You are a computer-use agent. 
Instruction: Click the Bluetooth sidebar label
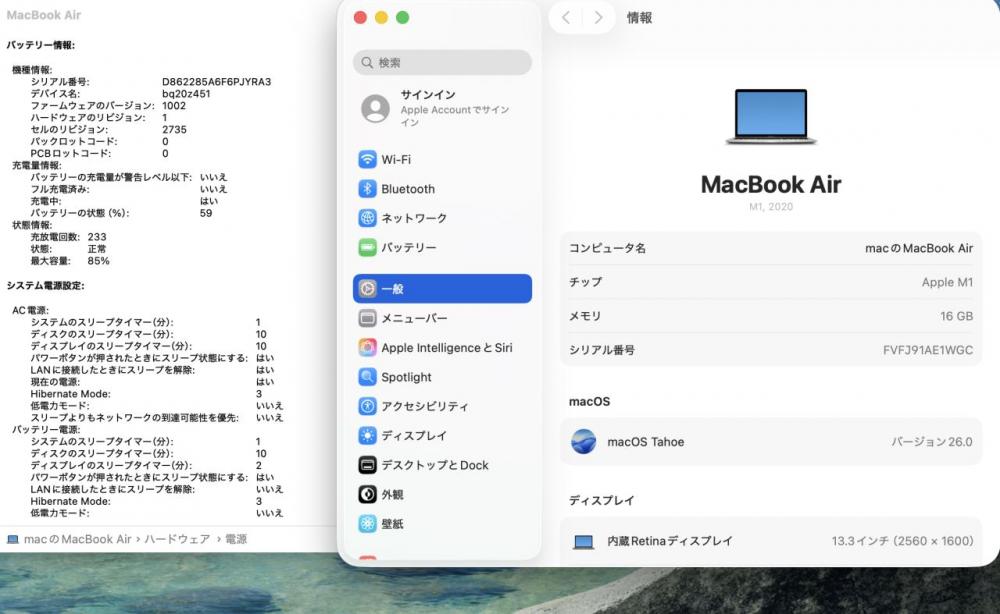(x=408, y=189)
